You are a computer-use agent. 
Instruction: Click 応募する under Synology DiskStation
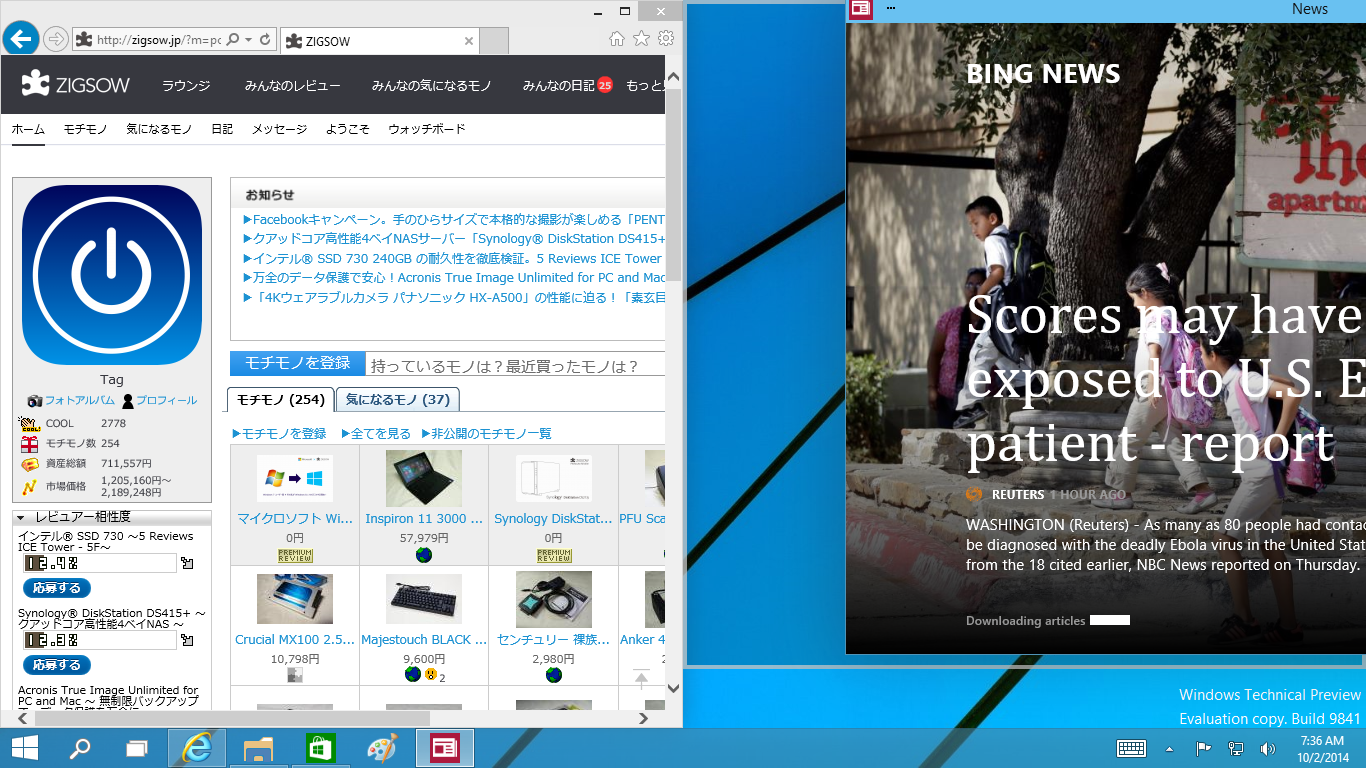pos(57,665)
